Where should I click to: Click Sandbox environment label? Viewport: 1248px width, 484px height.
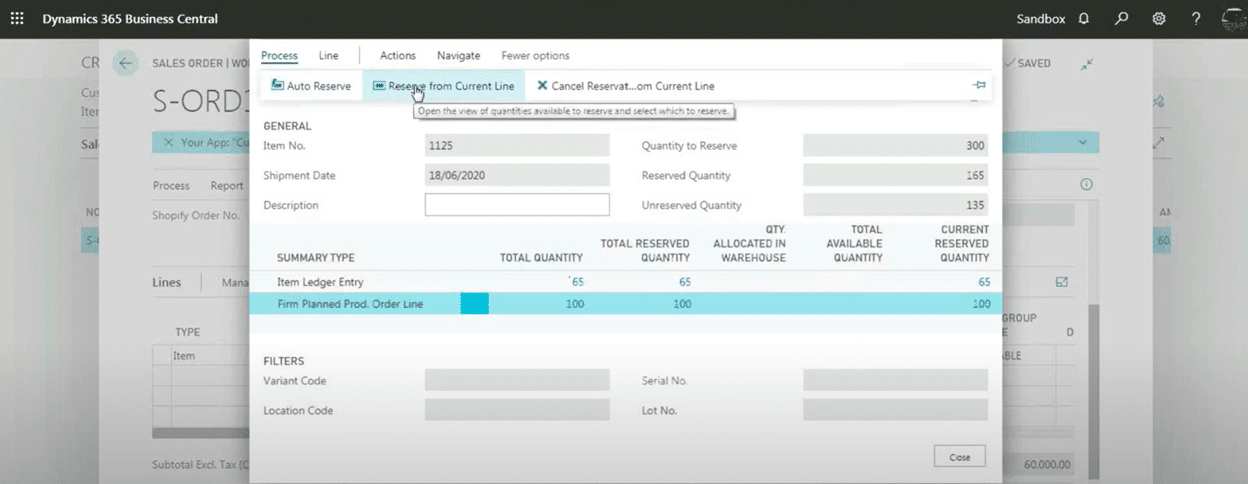(x=1041, y=19)
